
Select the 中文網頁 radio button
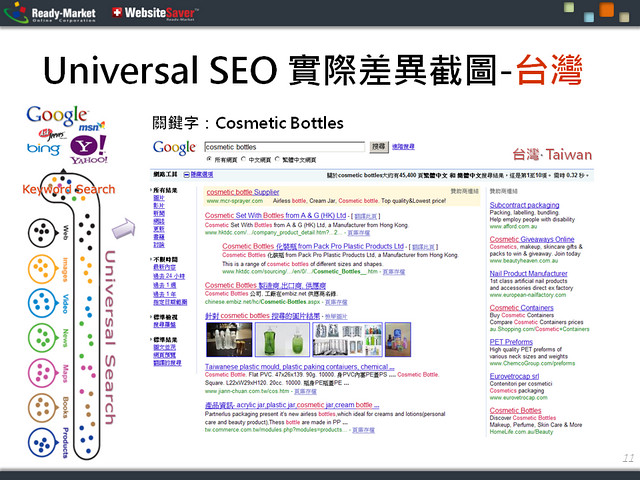tap(244, 159)
